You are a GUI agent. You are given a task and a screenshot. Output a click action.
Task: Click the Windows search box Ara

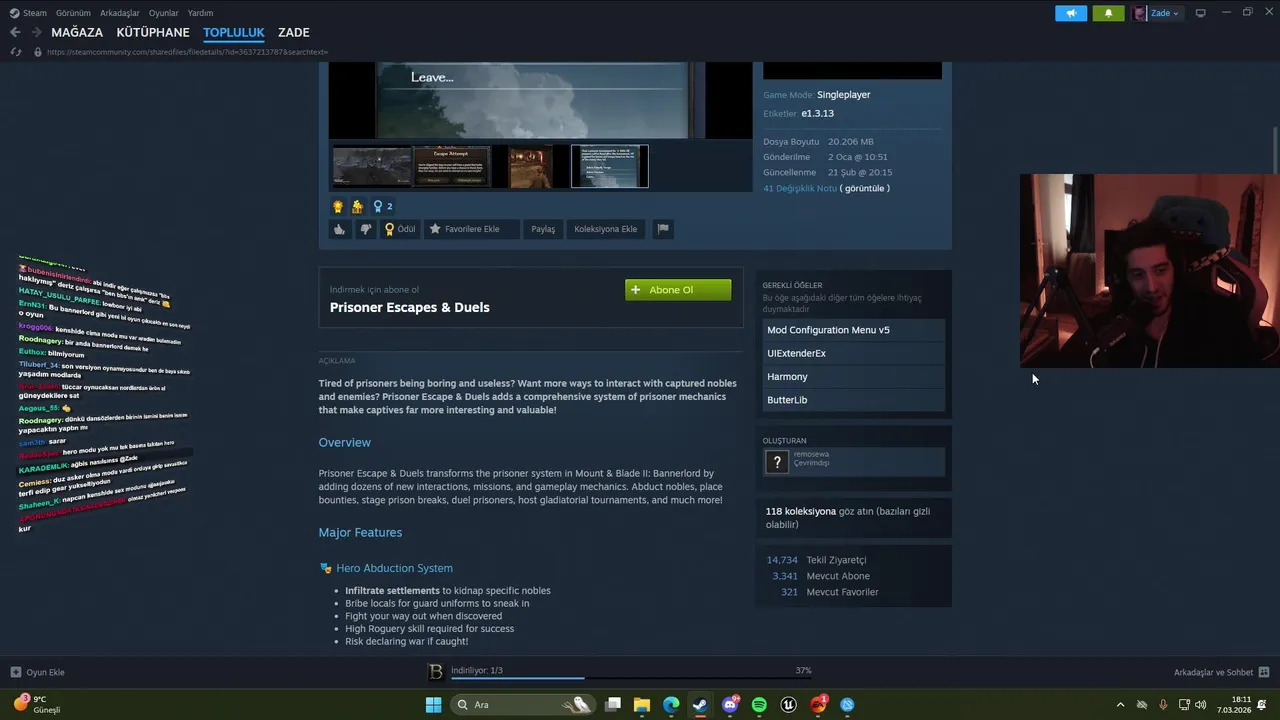pyautogui.click(x=523, y=704)
